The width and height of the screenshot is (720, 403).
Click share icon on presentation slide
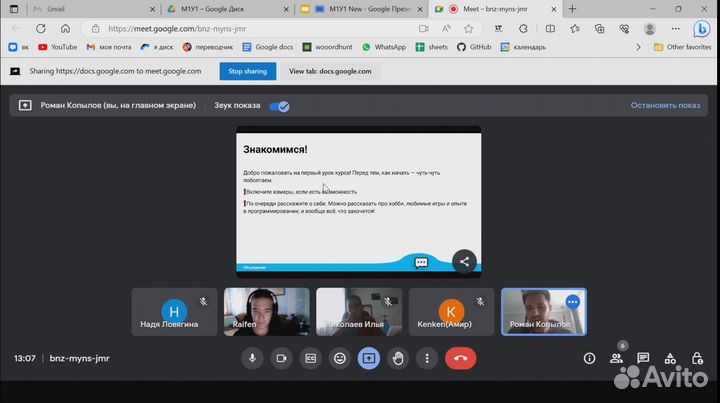464,262
